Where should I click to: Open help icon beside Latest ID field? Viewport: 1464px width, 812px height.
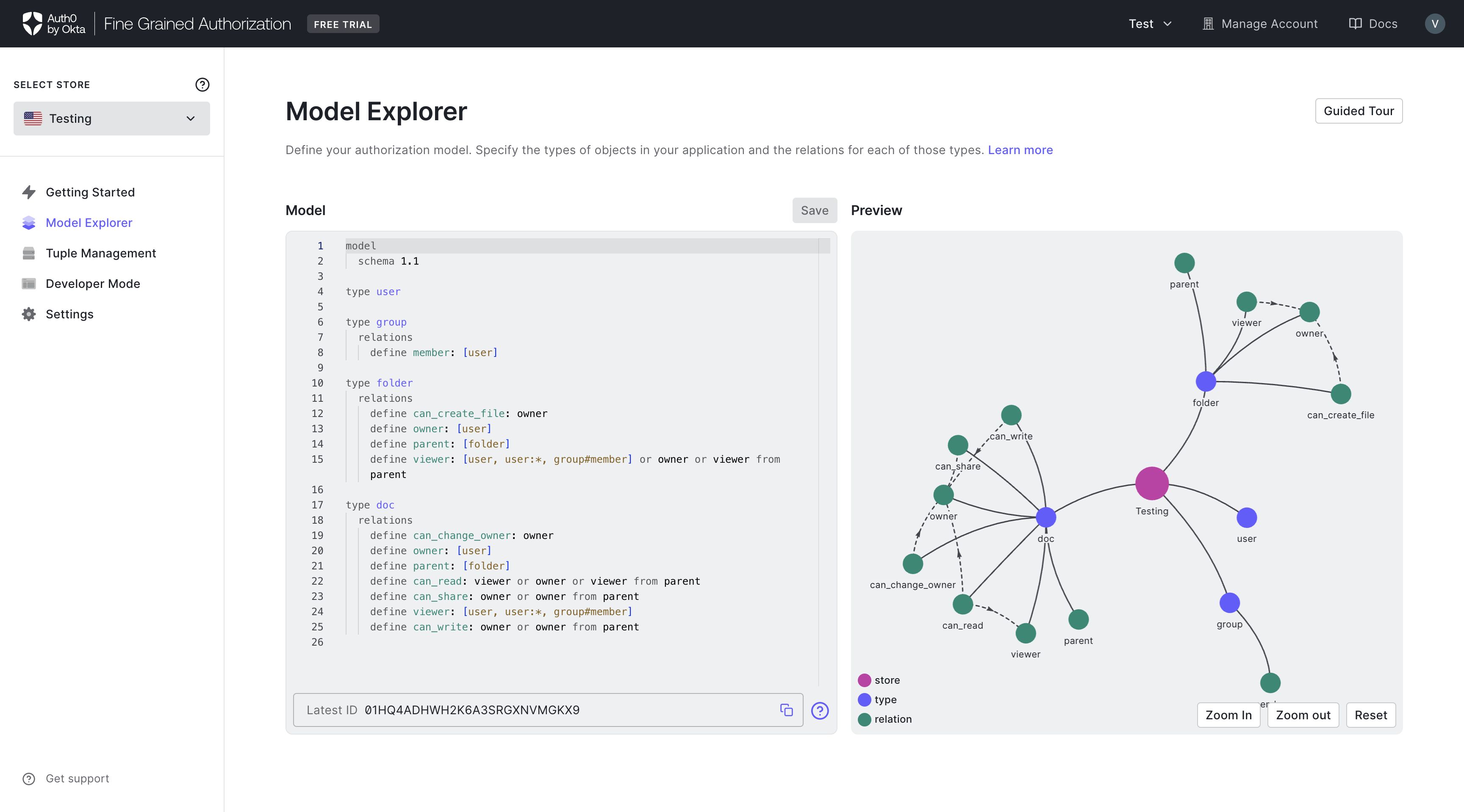(x=820, y=710)
